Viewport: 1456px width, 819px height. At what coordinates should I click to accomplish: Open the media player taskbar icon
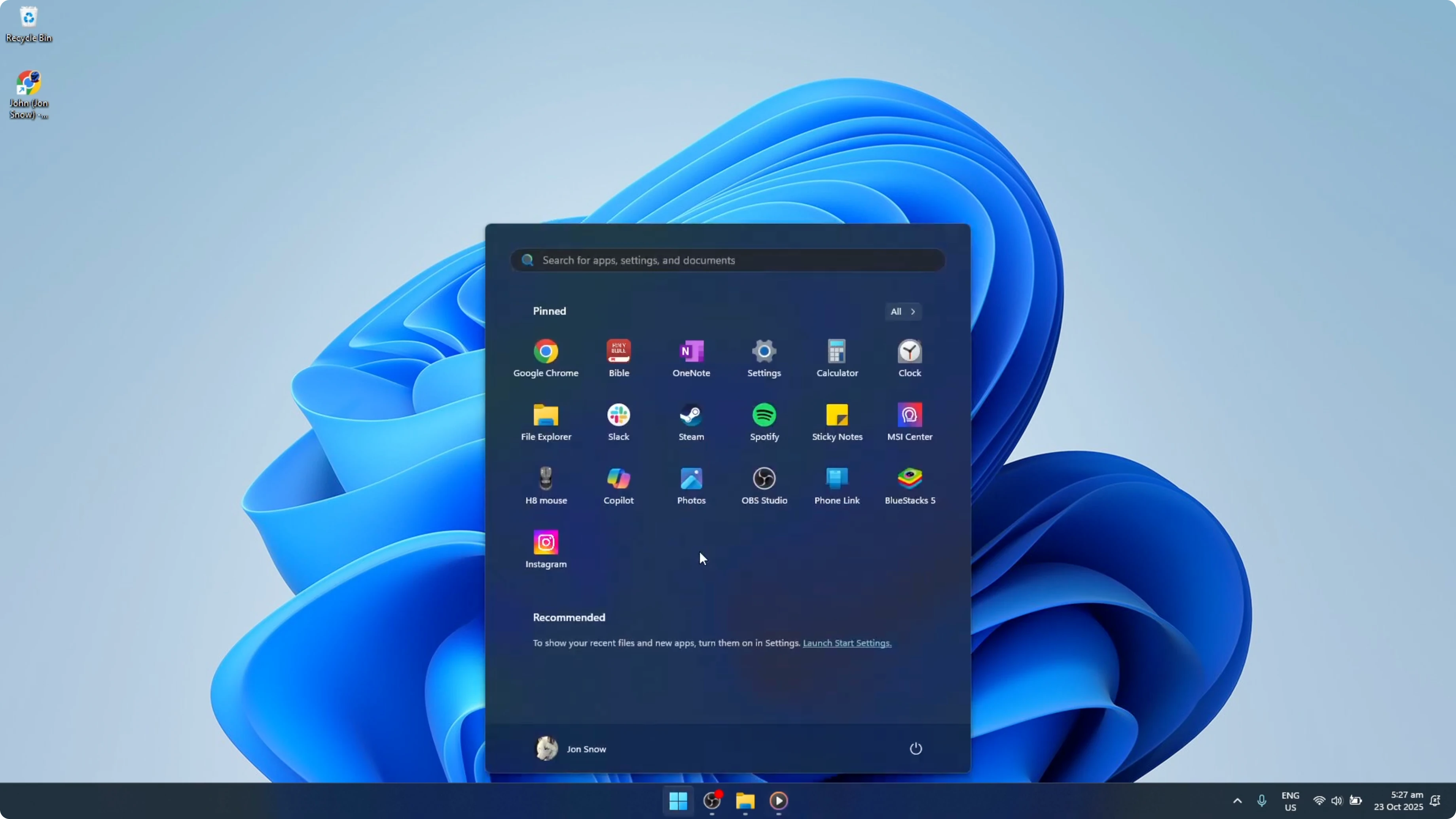pos(778,800)
